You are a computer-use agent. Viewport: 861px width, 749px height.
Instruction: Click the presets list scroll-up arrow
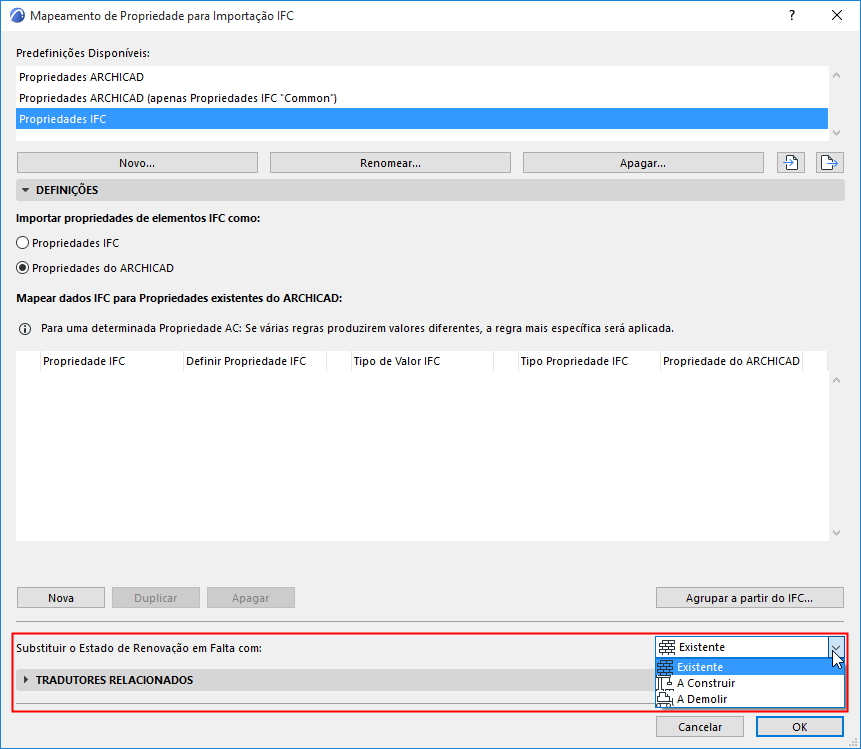tap(836, 75)
